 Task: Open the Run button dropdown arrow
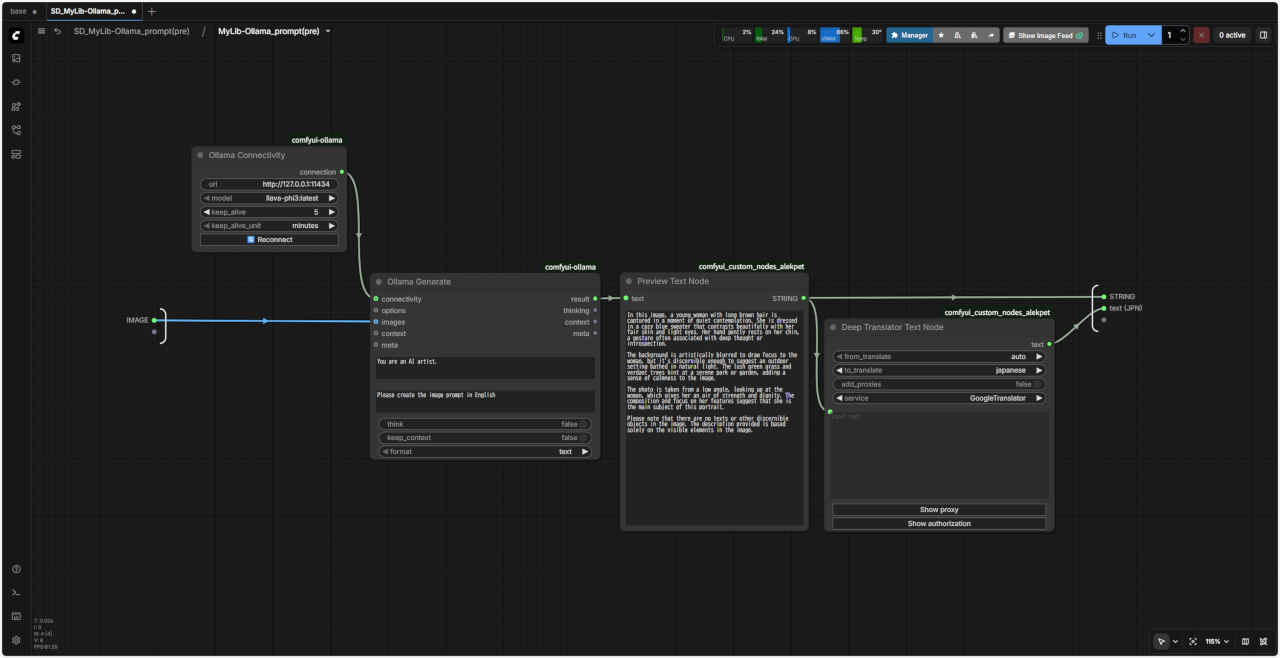1151,35
